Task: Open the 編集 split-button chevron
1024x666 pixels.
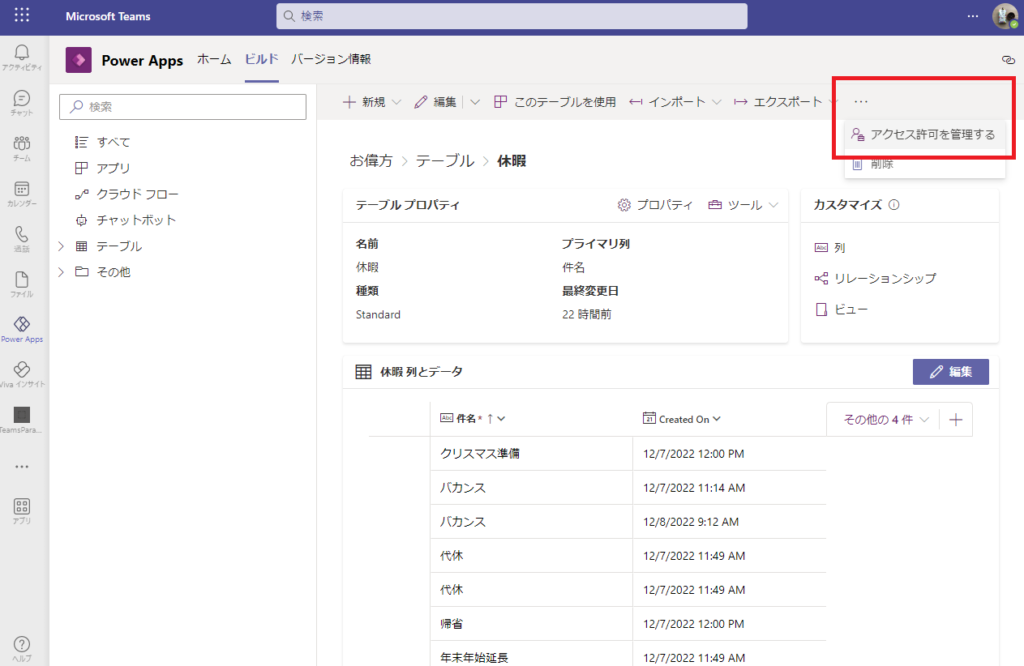Action: tap(475, 102)
